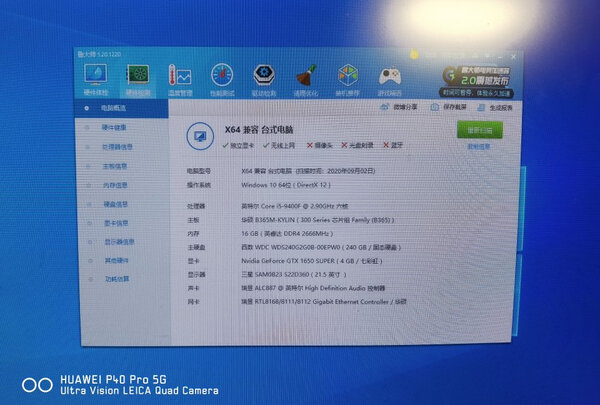Image resolution: width=600 pixels, height=405 pixels.
Task: Click the computer model value with scan date
Action: click(308, 171)
